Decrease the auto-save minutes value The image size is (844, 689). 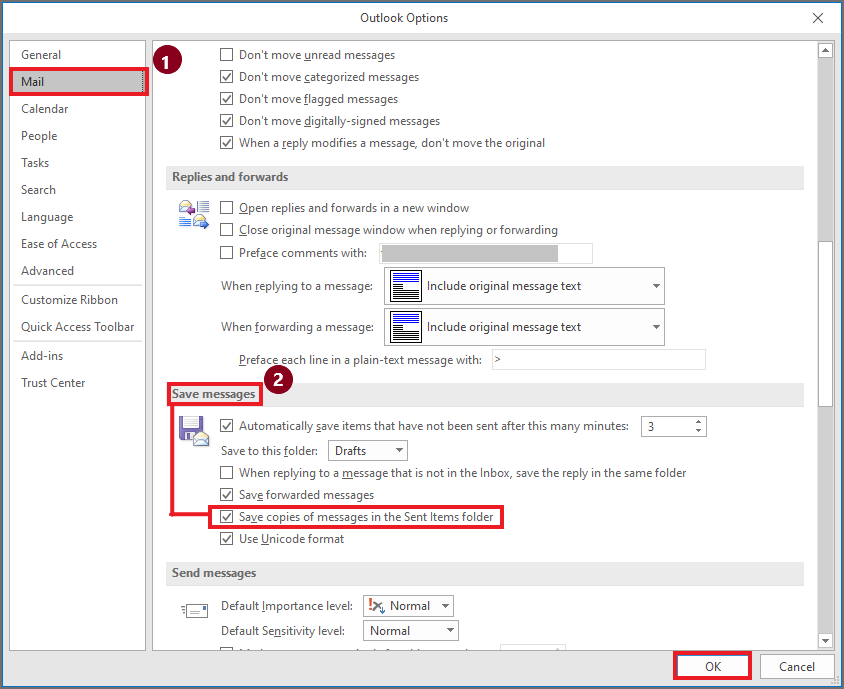click(698, 431)
